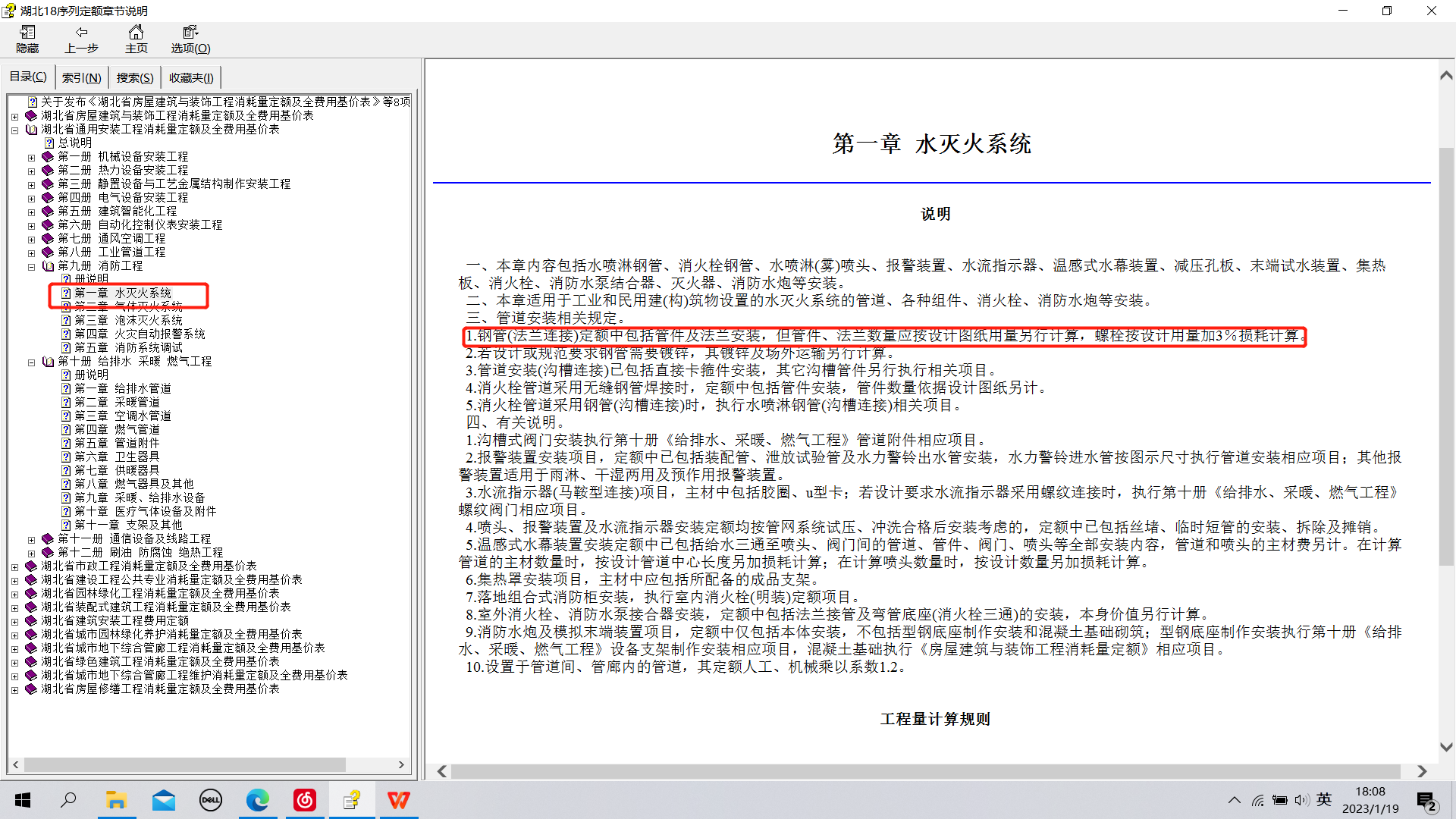
Task: Switch to the 索引(N) tab
Action: tap(81, 77)
